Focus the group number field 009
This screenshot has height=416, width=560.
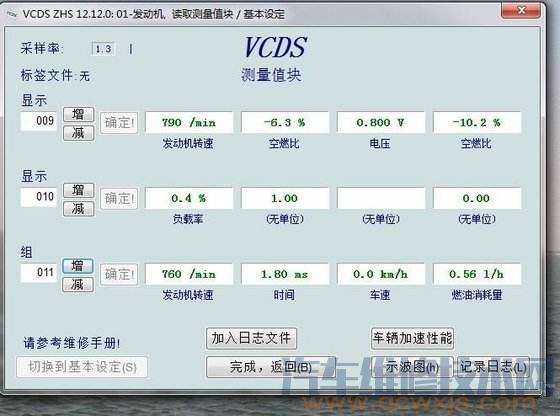[39, 121]
